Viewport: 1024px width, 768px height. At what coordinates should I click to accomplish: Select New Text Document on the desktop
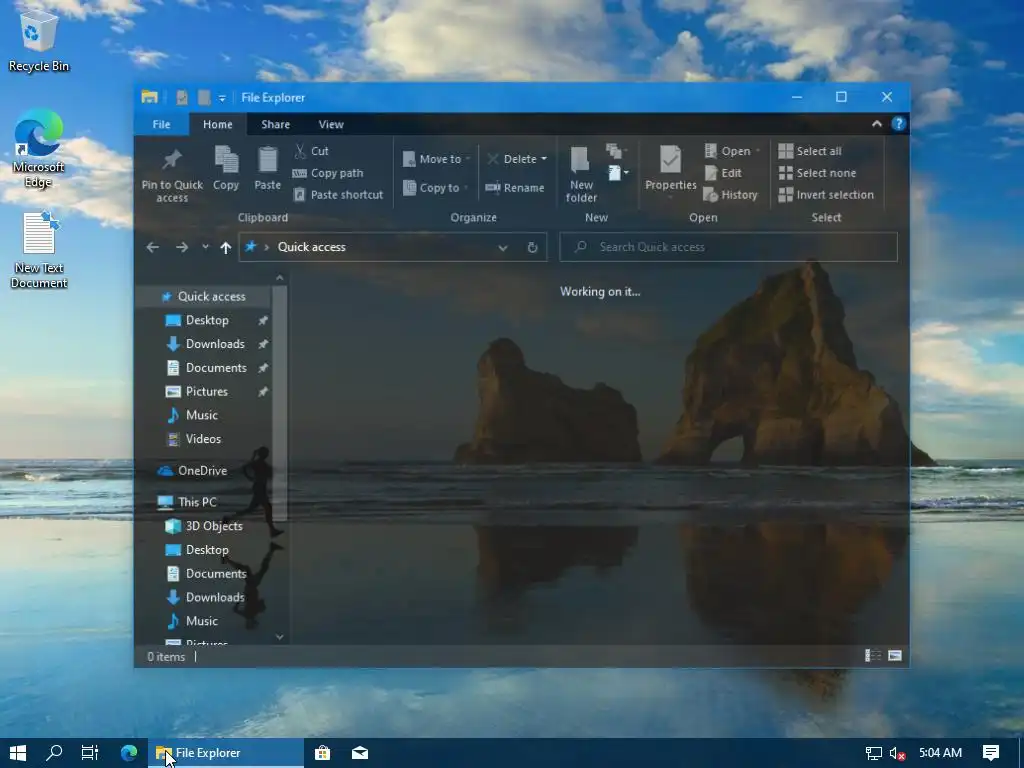tap(39, 250)
